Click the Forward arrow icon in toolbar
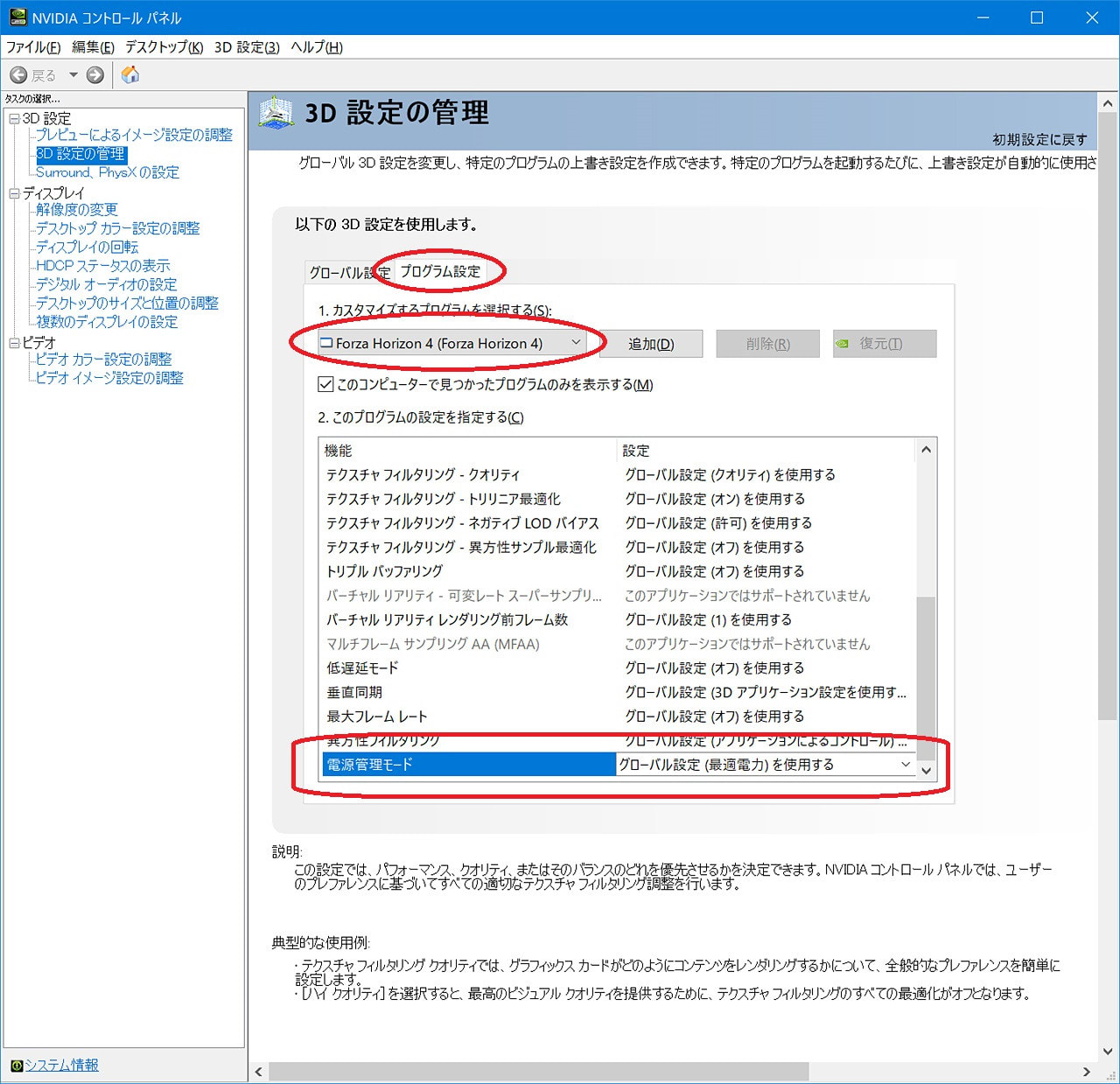 95,75
